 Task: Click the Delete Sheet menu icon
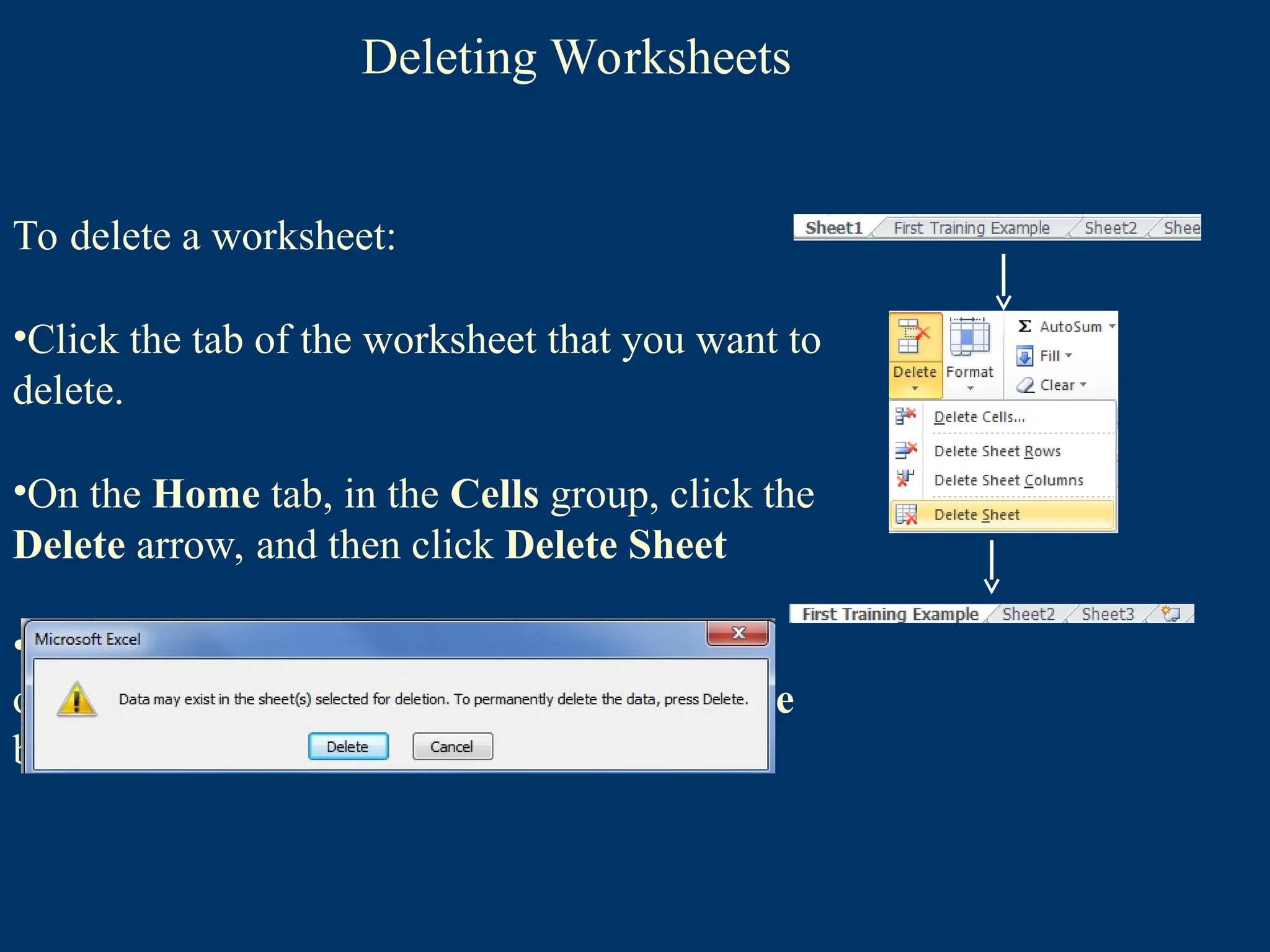point(906,514)
